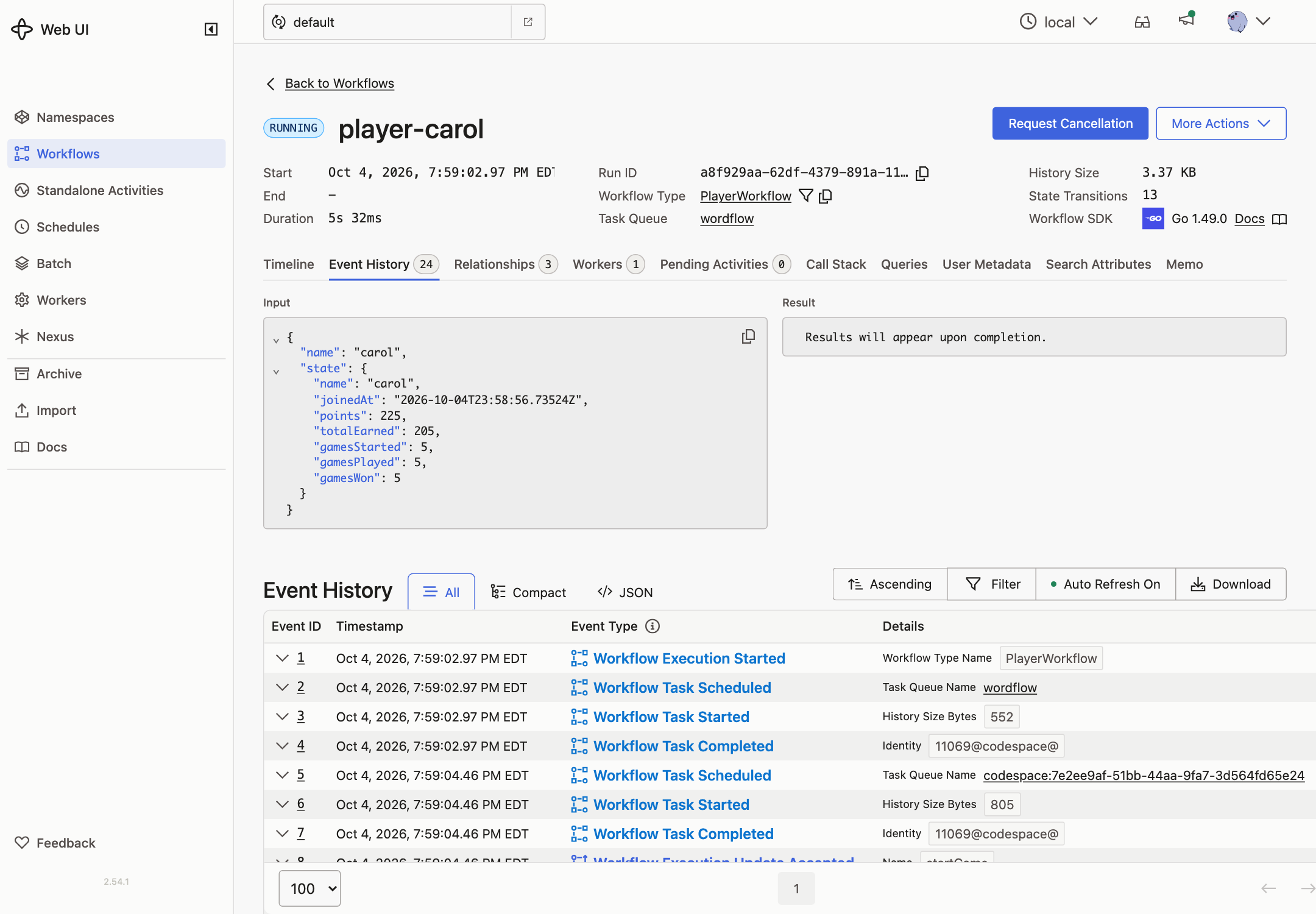Collapse the "state" JSON object

coord(276,371)
